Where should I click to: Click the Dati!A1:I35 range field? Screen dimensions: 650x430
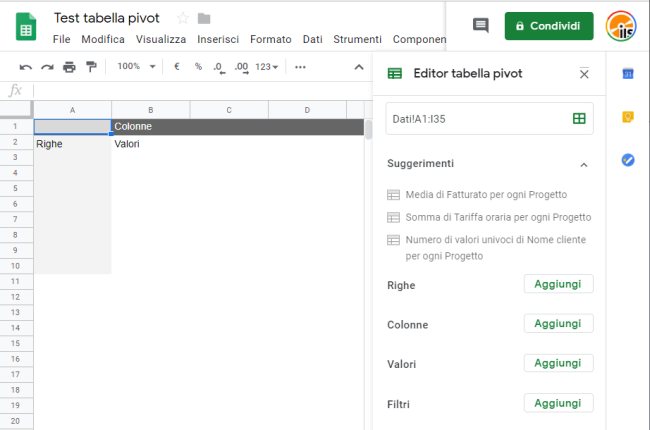490,119
